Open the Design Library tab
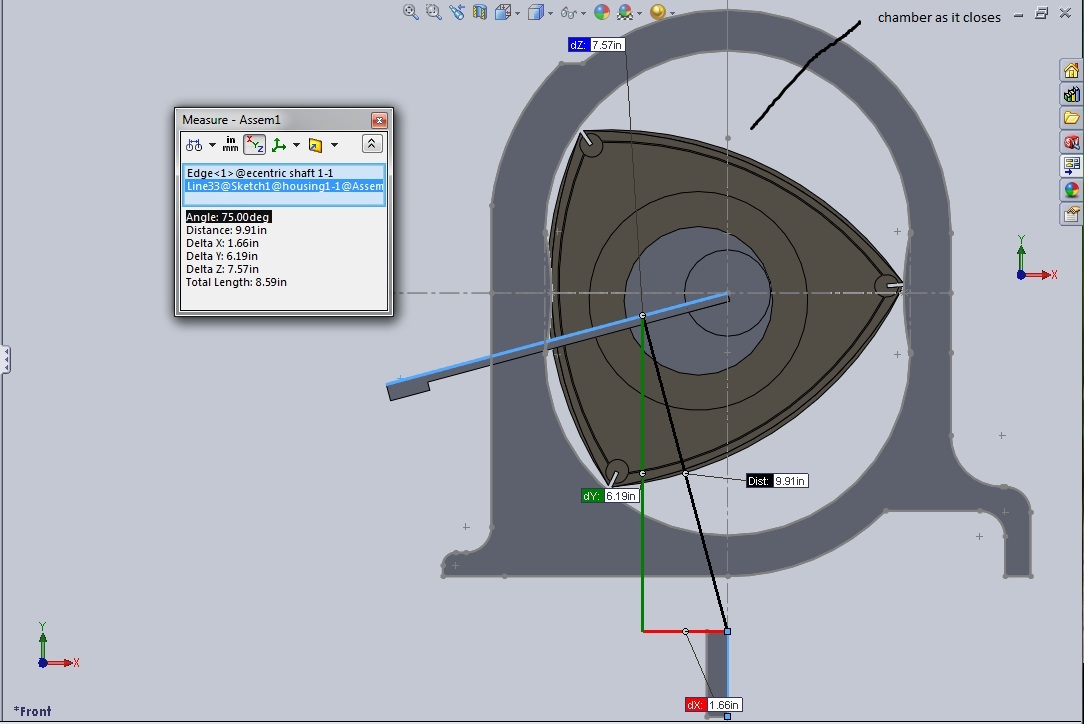Image resolution: width=1084 pixels, height=724 pixels. coord(1071,94)
